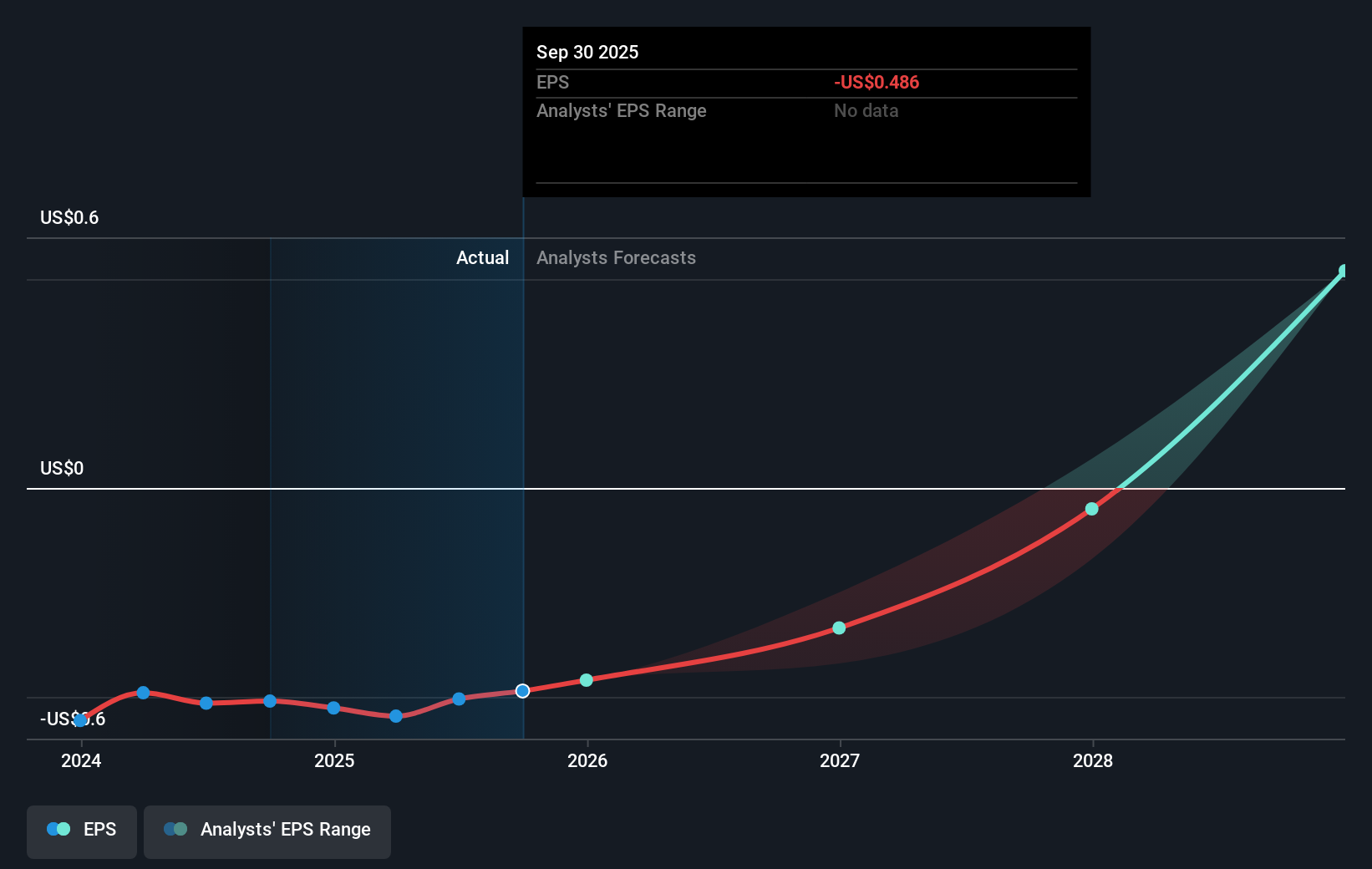Viewport: 1372px width, 869px height.
Task: Click the final teal forecast point at chart edge
Action: click(1343, 271)
